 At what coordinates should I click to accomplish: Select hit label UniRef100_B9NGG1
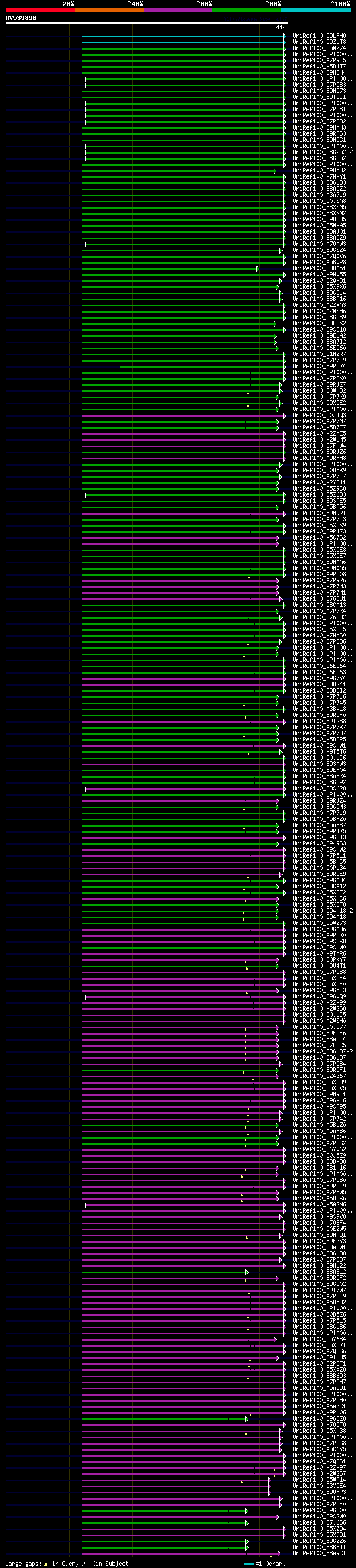[x=319, y=140]
